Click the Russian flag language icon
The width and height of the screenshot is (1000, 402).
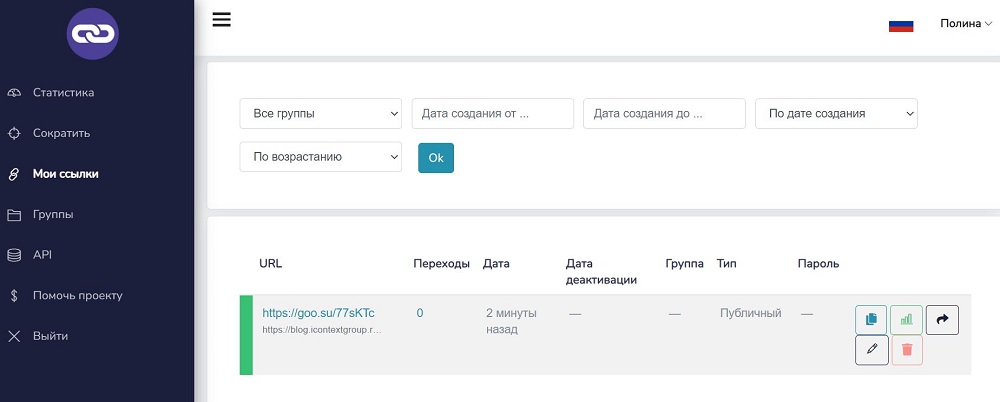point(901,26)
